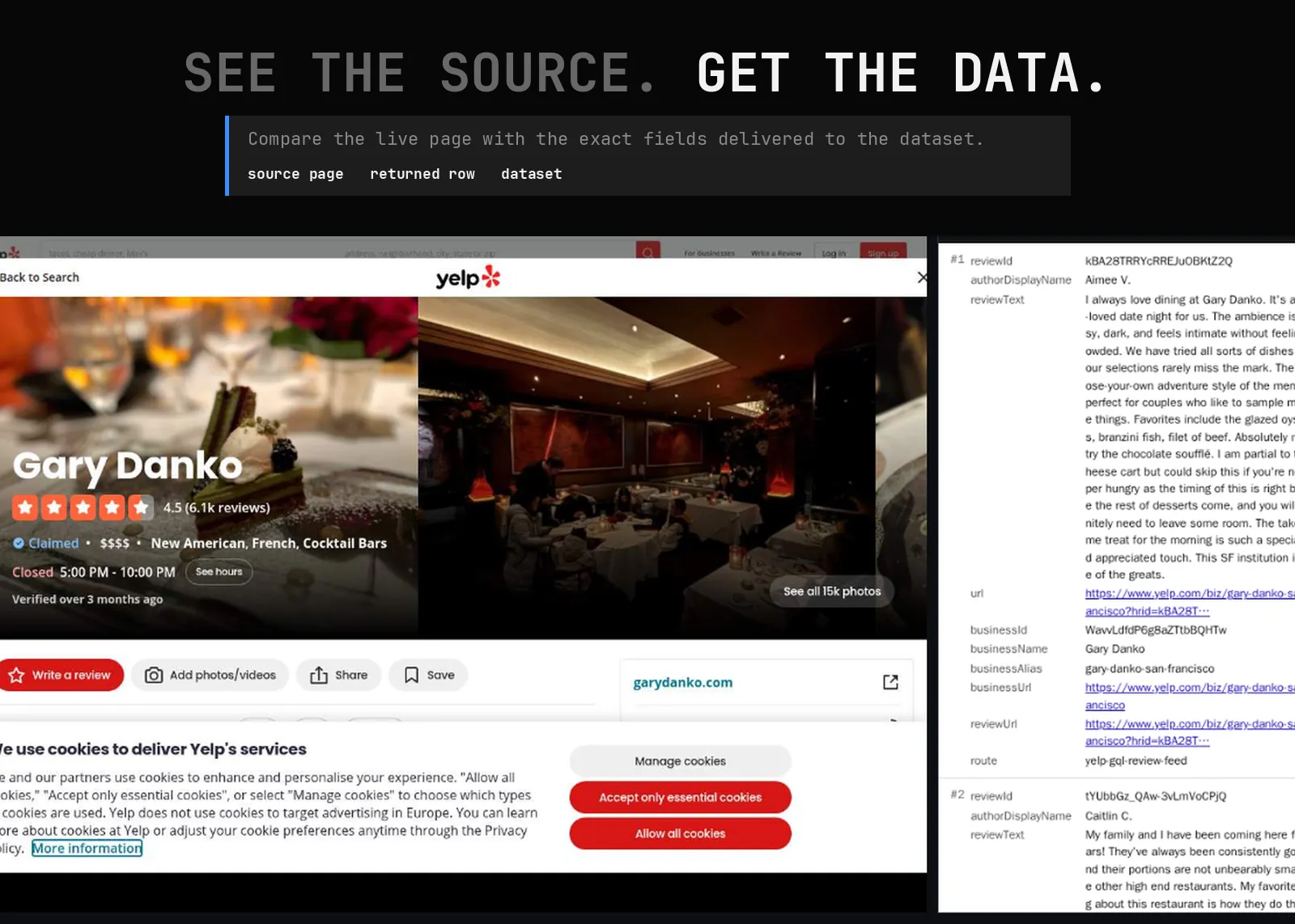Open See hours button
Image resolution: width=1295 pixels, height=924 pixels.
point(219,572)
